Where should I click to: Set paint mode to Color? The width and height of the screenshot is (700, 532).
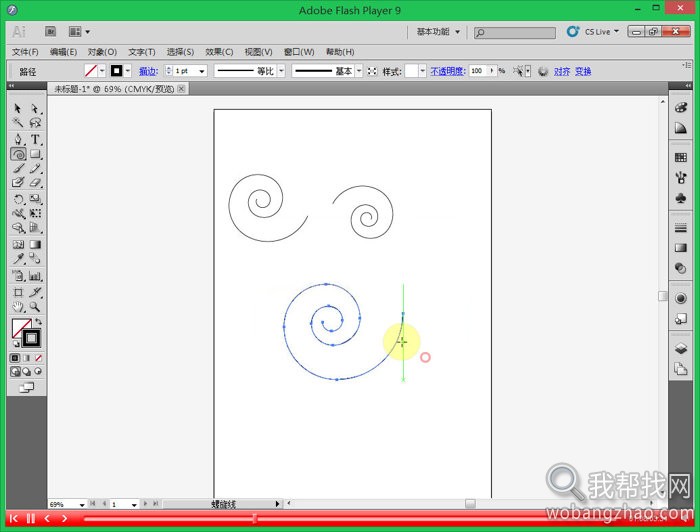click(15, 358)
